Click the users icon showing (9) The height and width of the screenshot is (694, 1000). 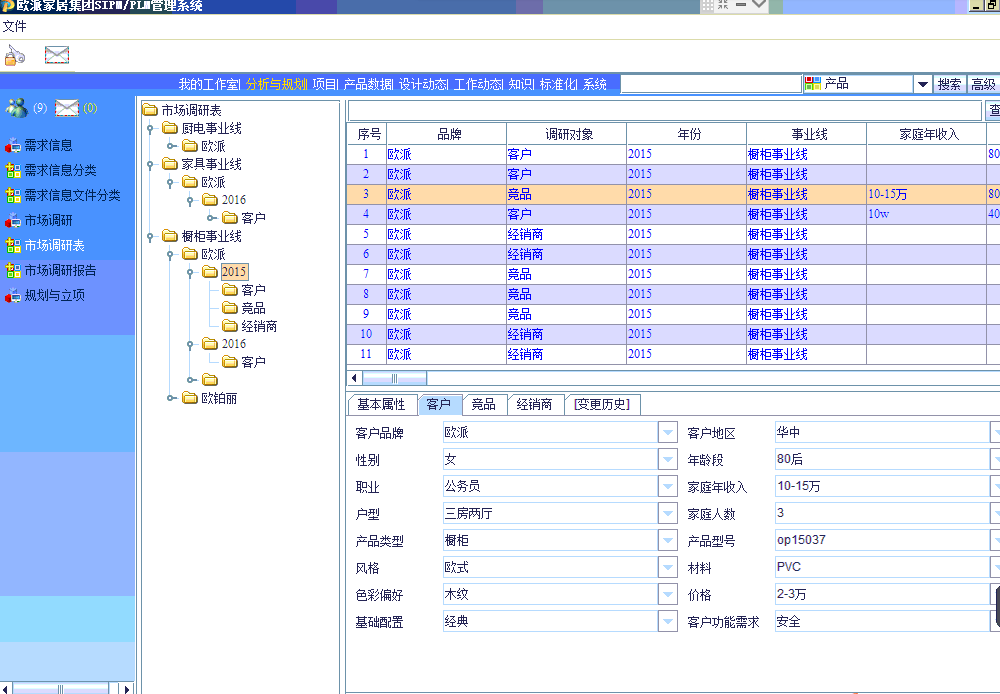(x=17, y=108)
